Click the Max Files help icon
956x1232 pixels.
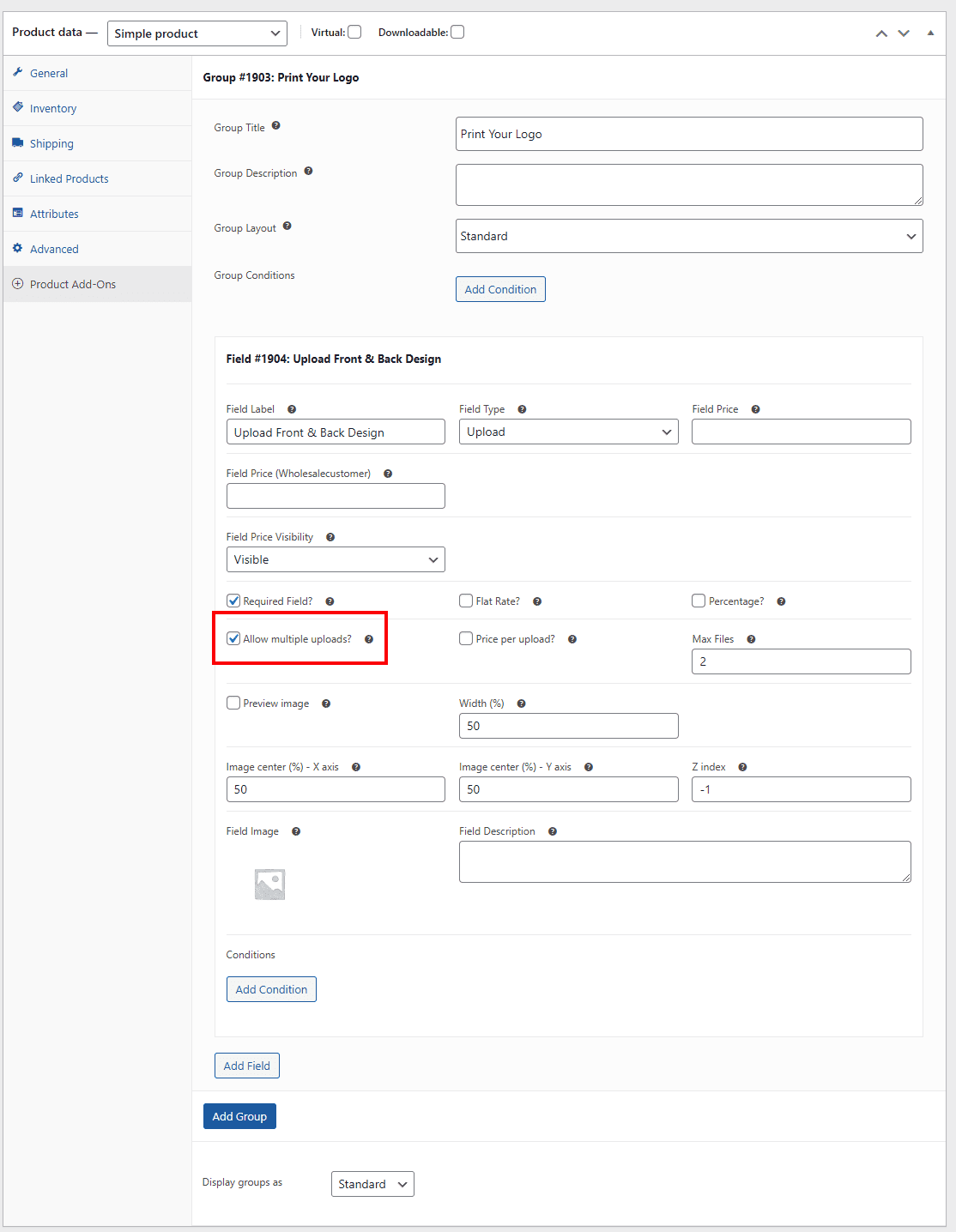pyautogui.click(x=751, y=639)
